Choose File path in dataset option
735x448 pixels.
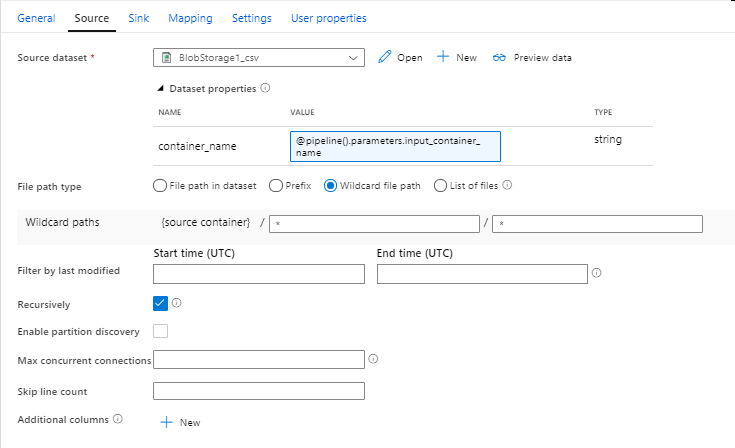[160, 185]
